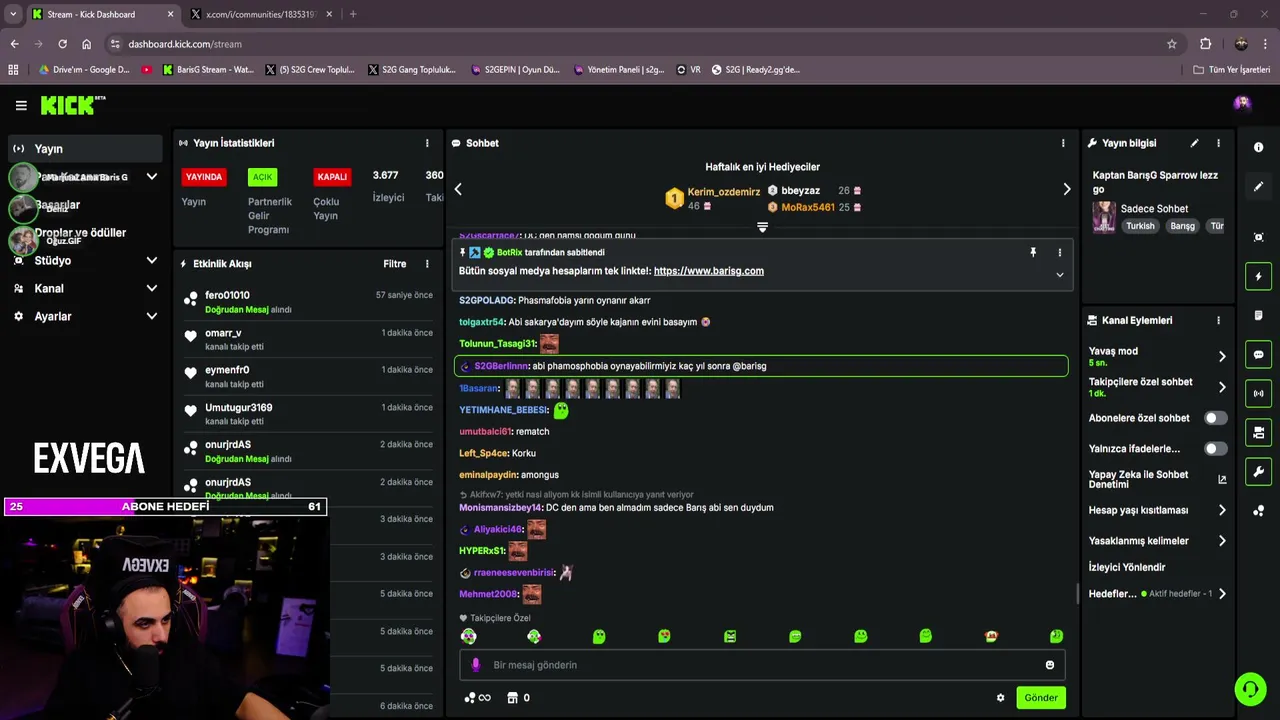The width and height of the screenshot is (1280, 720).
Task: Open Yapay Zeka ile Sohbet Denetimi
Action: click(1157, 479)
